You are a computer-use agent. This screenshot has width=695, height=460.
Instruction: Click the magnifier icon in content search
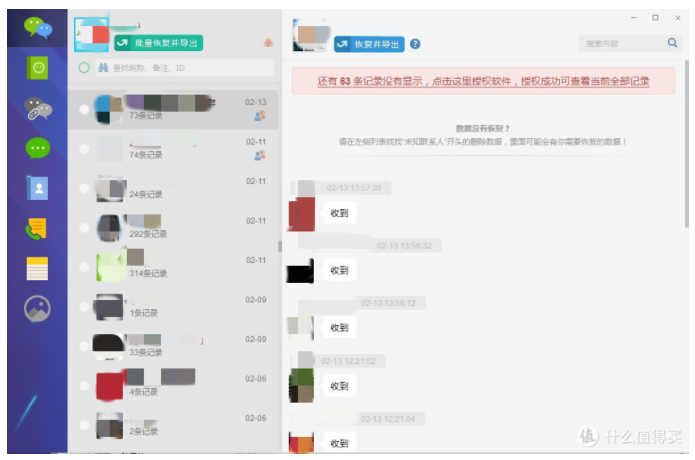[672, 43]
